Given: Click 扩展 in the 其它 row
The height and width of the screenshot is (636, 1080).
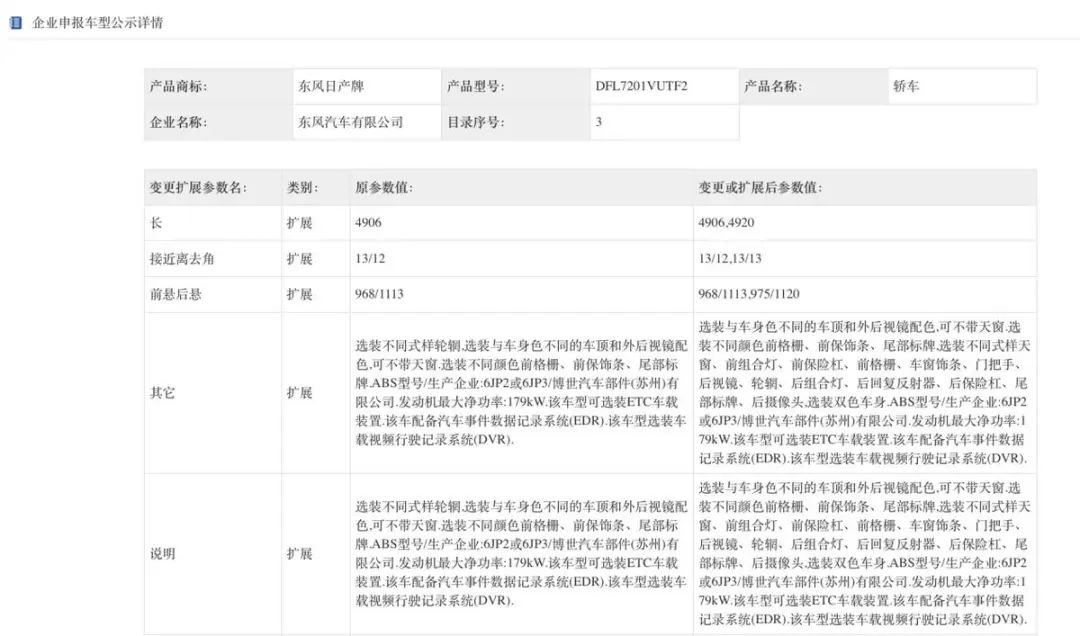Looking at the screenshot, I should [x=300, y=393].
